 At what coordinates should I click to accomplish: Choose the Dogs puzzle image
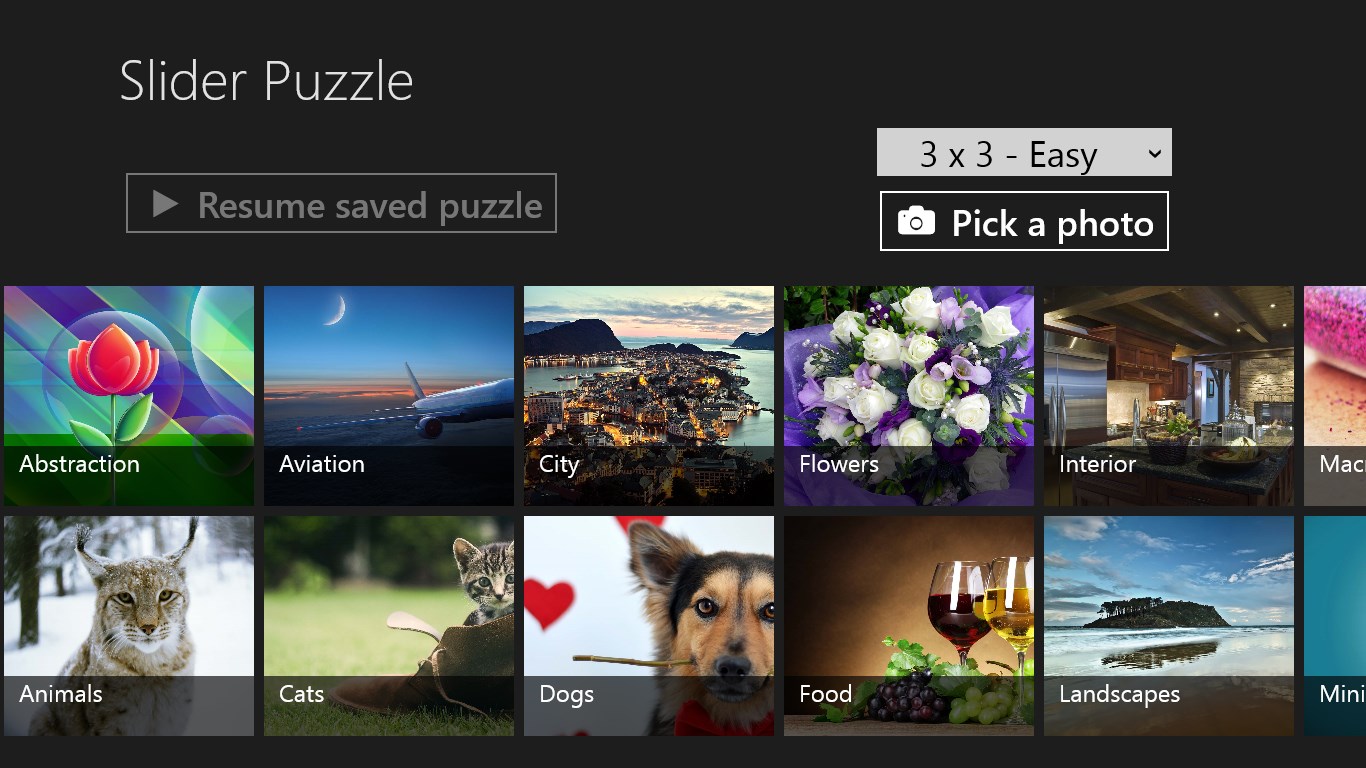point(648,626)
